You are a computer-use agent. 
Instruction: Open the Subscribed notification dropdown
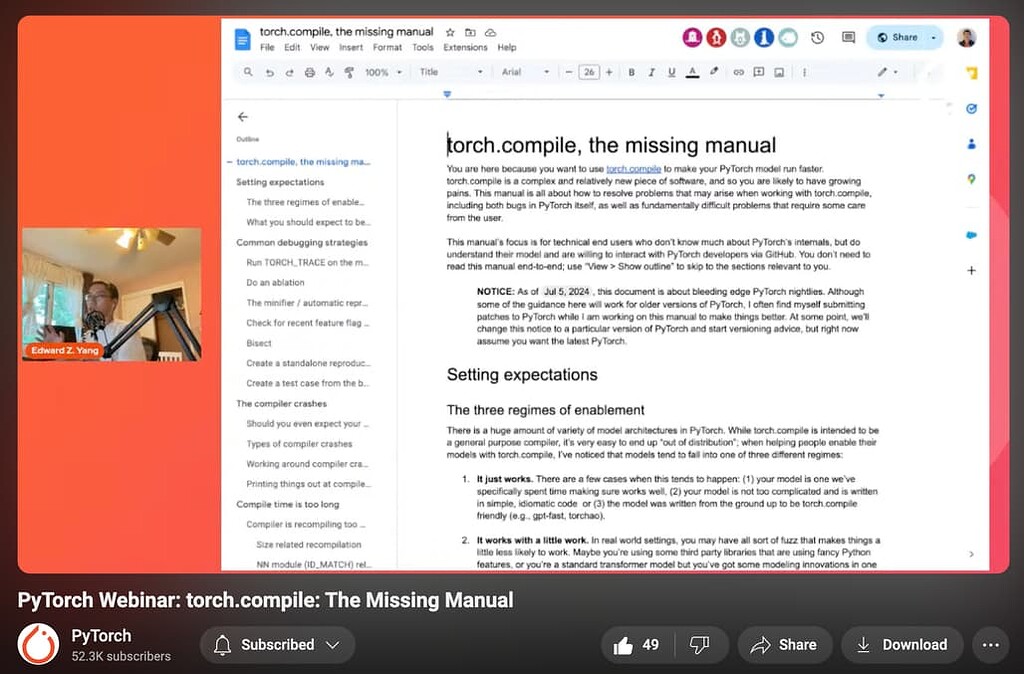click(x=278, y=645)
